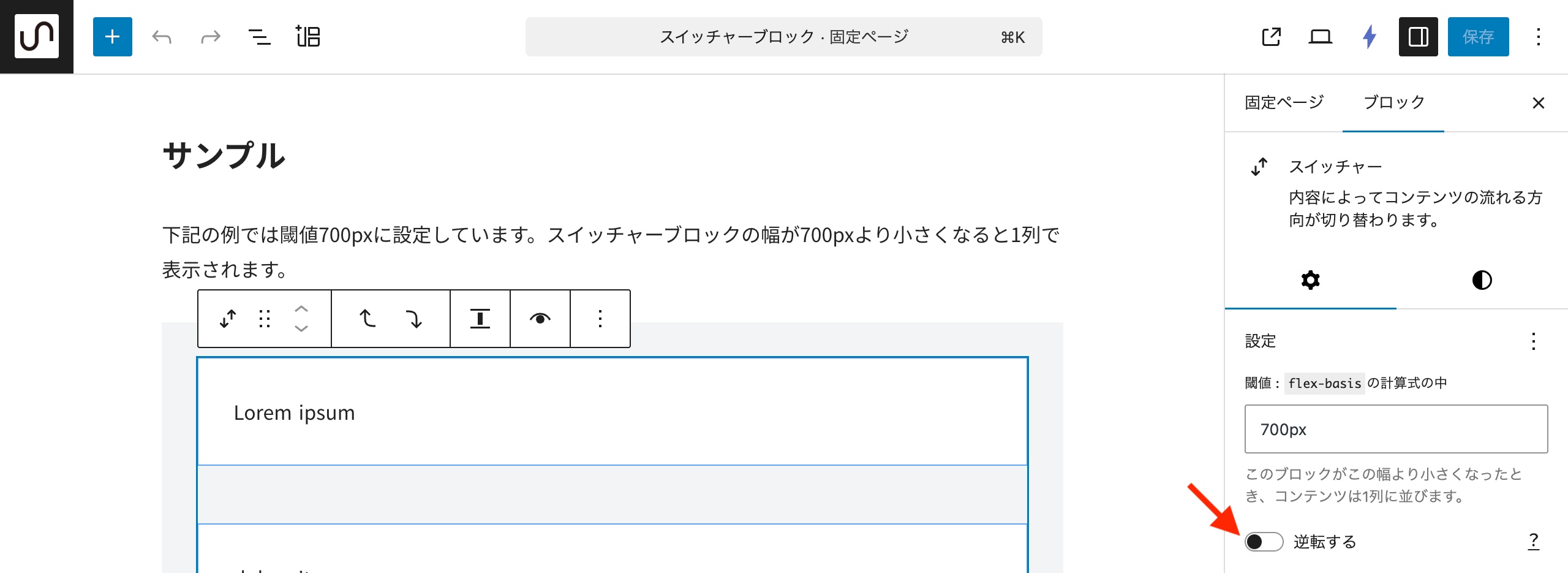This screenshot has height=573, width=1568.
Task: Click the eye visibility icon in block toolbar
Action: [x=540, y=319]
